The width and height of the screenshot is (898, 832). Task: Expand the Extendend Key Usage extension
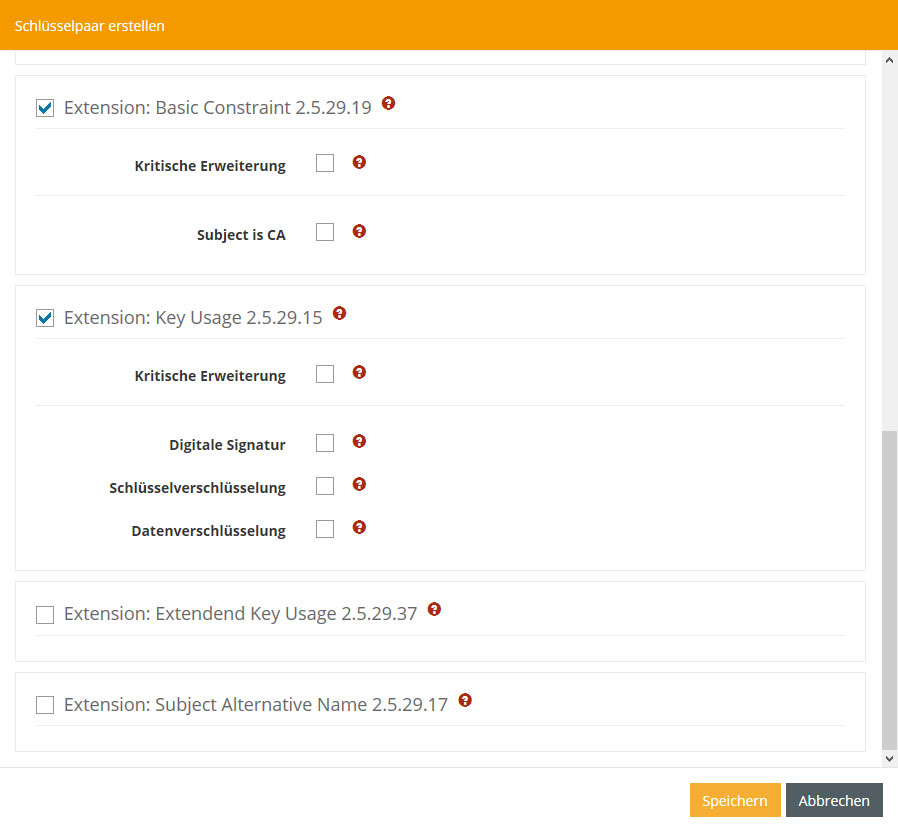45,615
